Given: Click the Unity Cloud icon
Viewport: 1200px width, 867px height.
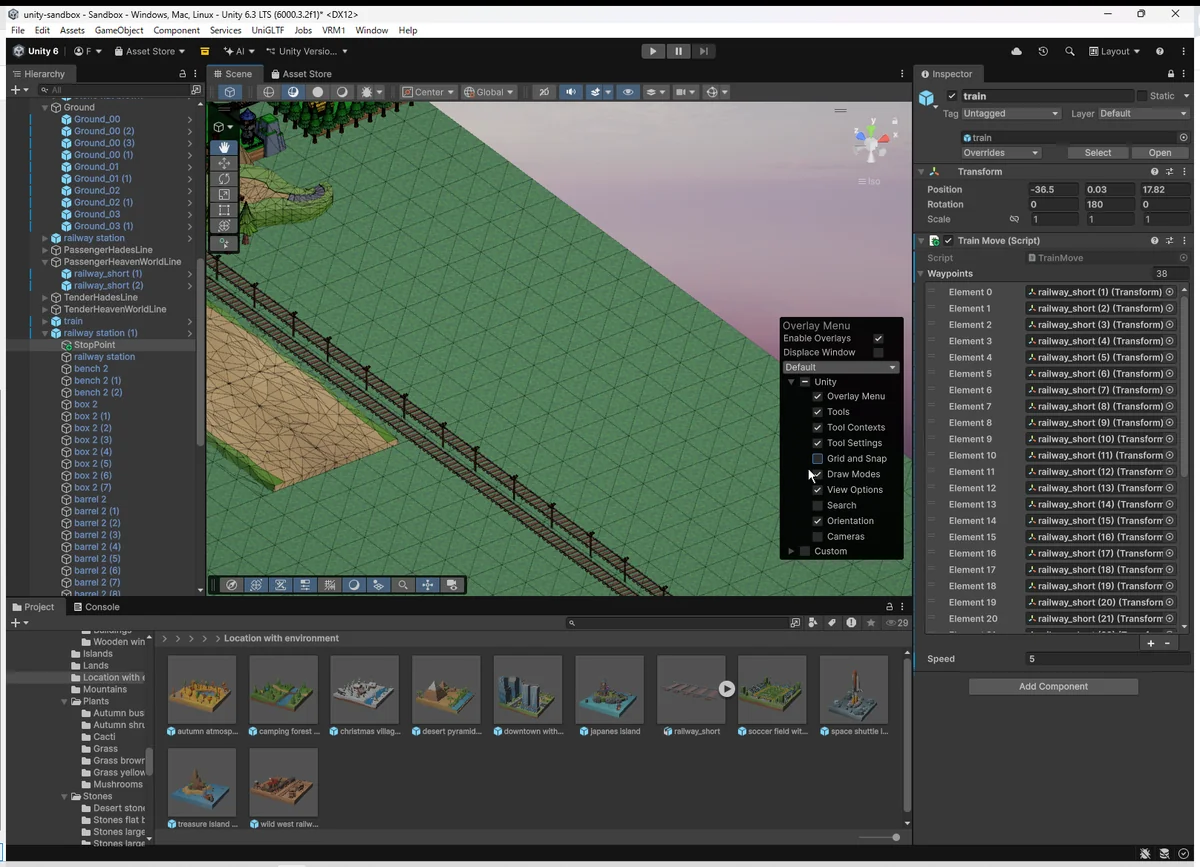Looking at the screenshot, I should (1017, 51).
